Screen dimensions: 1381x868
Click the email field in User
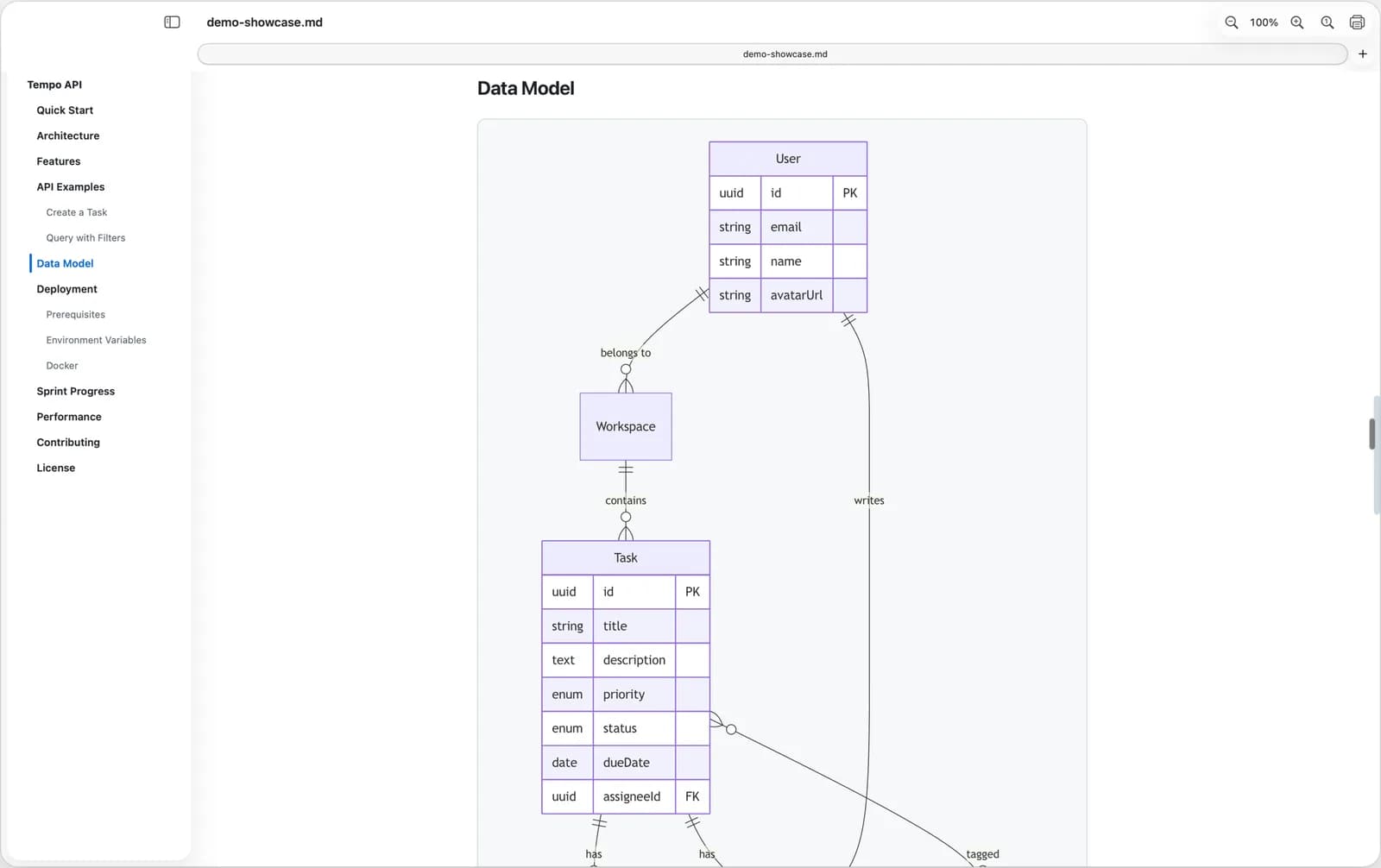796,227
